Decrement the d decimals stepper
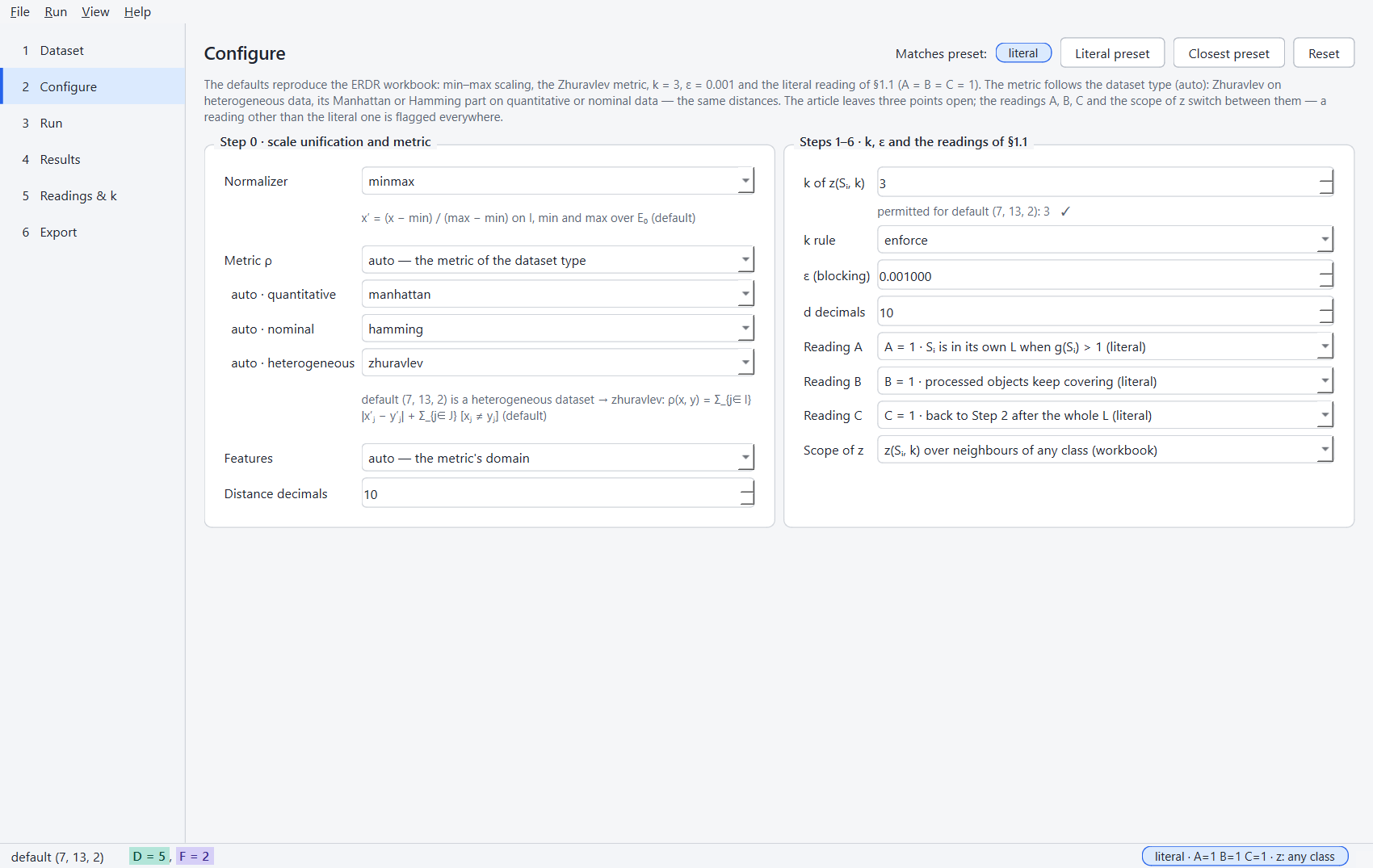The width and height of the screenshot is (1373, 868). (x=1326, y=319)
